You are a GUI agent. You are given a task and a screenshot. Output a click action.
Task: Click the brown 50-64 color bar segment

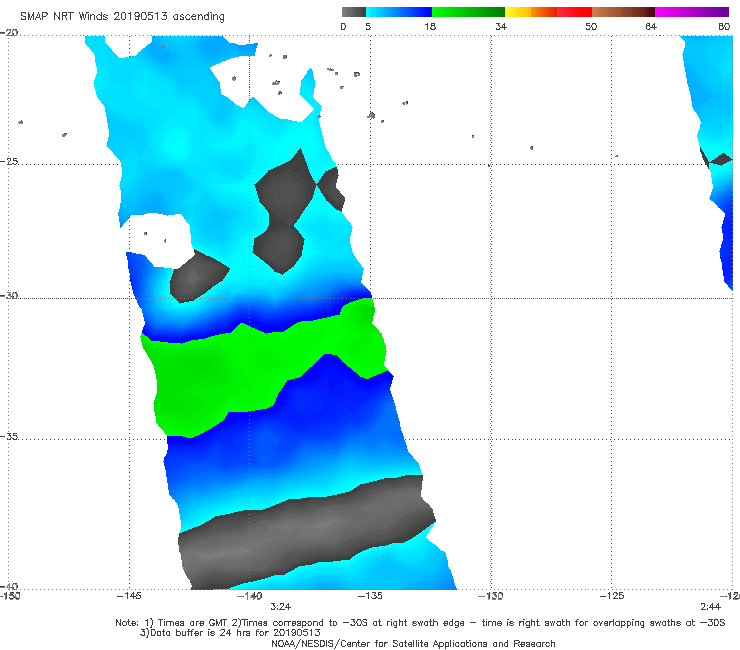(x=623, y=12)
